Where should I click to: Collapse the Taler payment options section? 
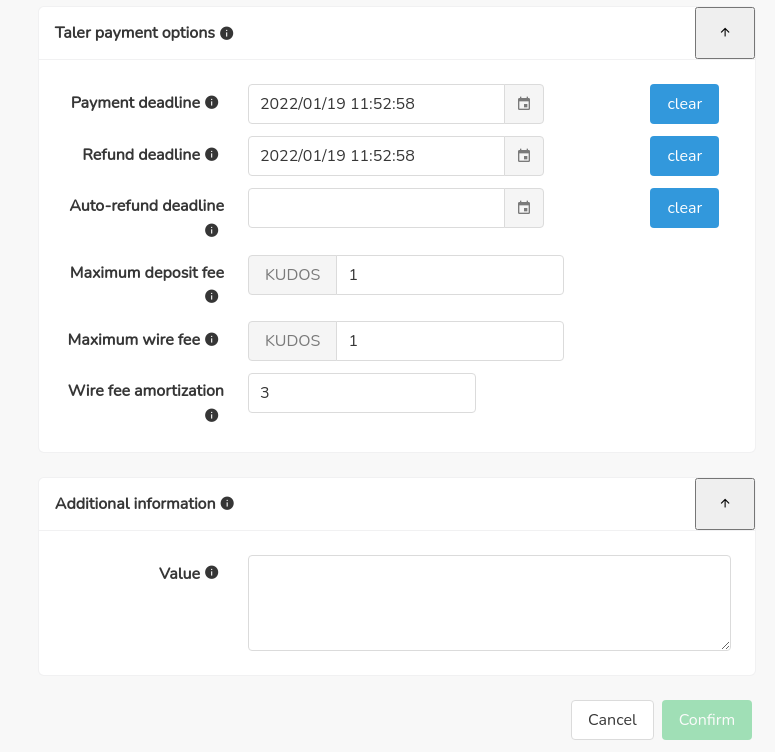724,33
